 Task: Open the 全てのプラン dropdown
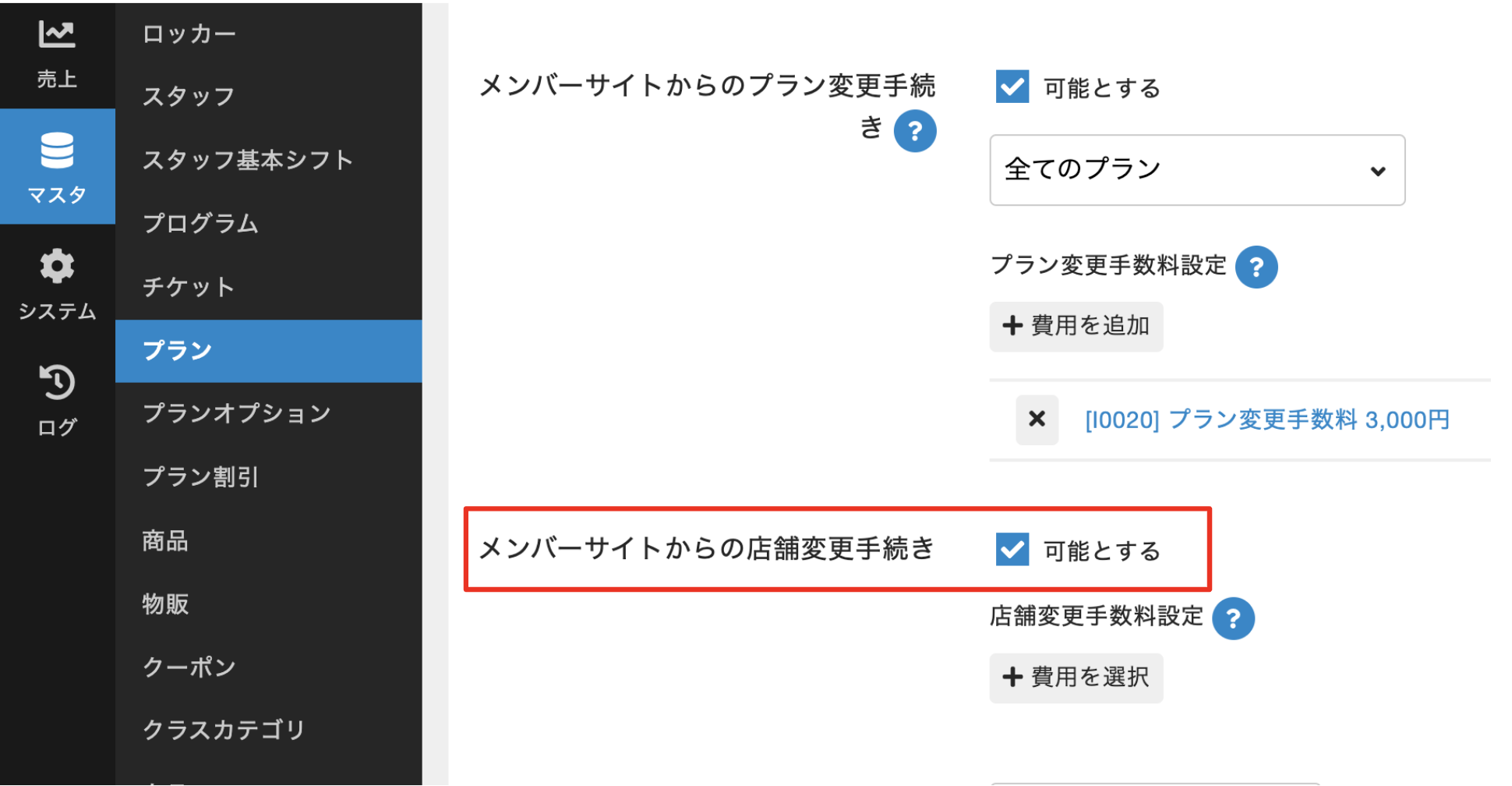[x=1196, y=170]
